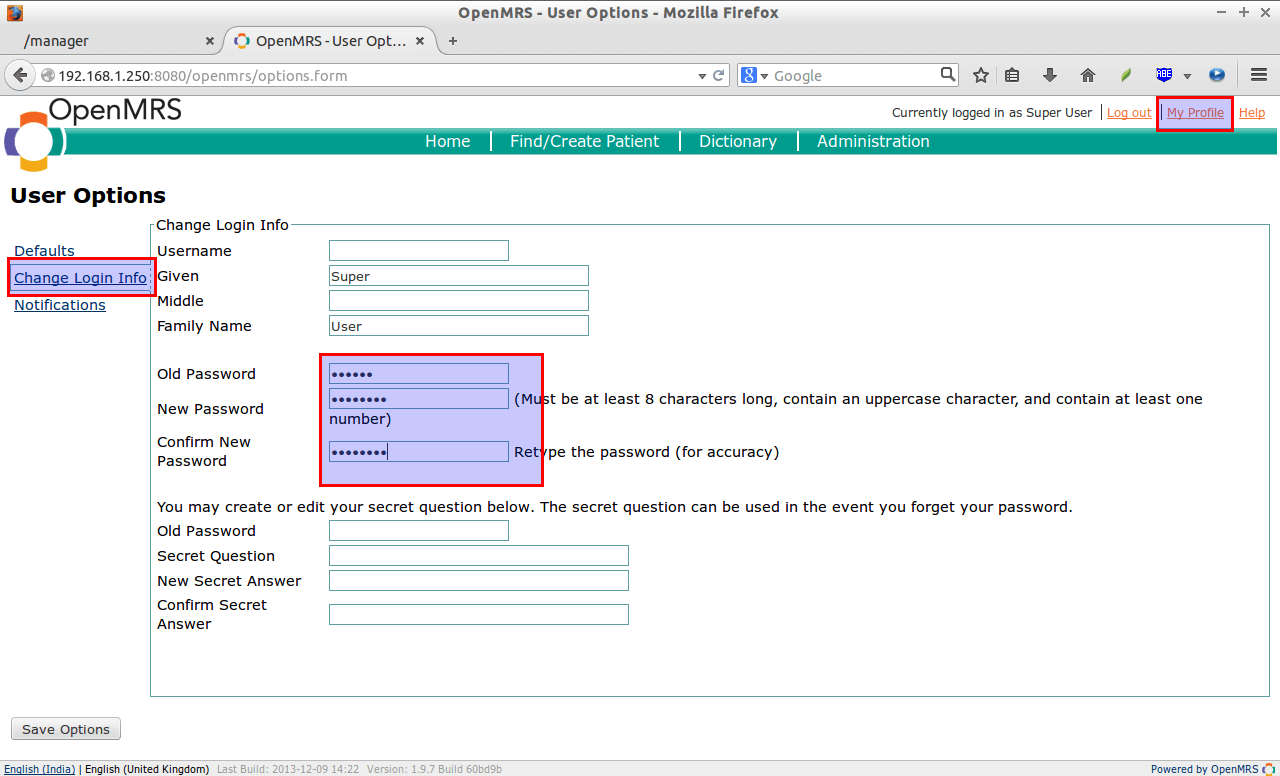Select the Defaults section link
Screen dimensions: 1280x776
pyautogui.click(x=44, y=251)
